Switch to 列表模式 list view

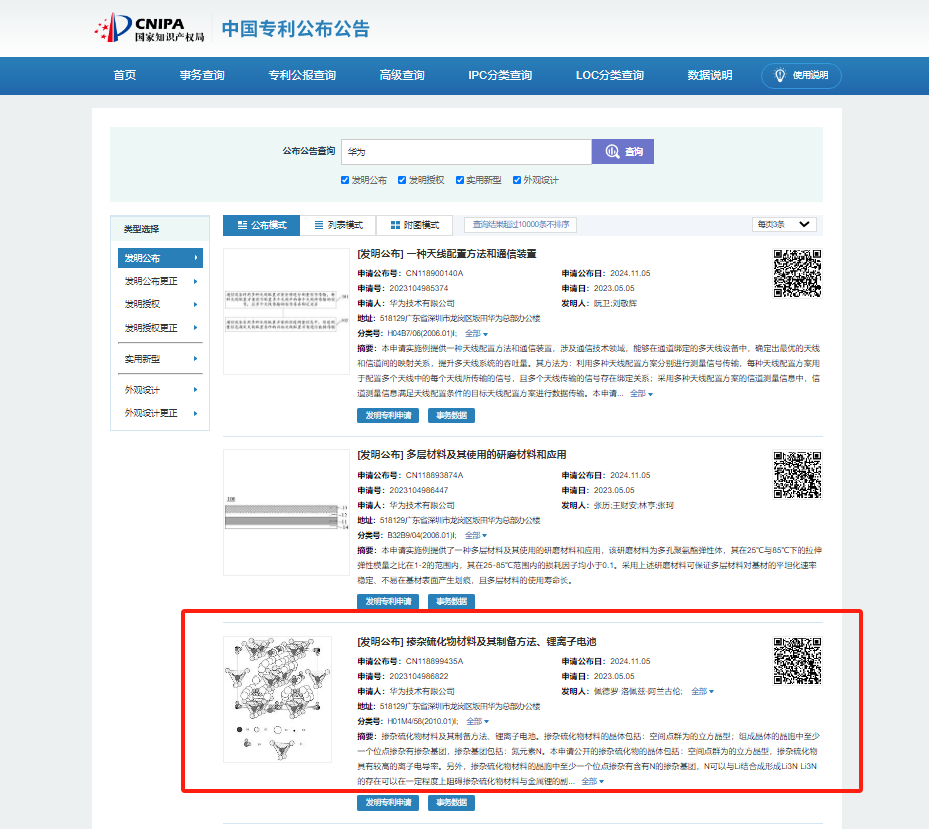[x=338, y=225]
